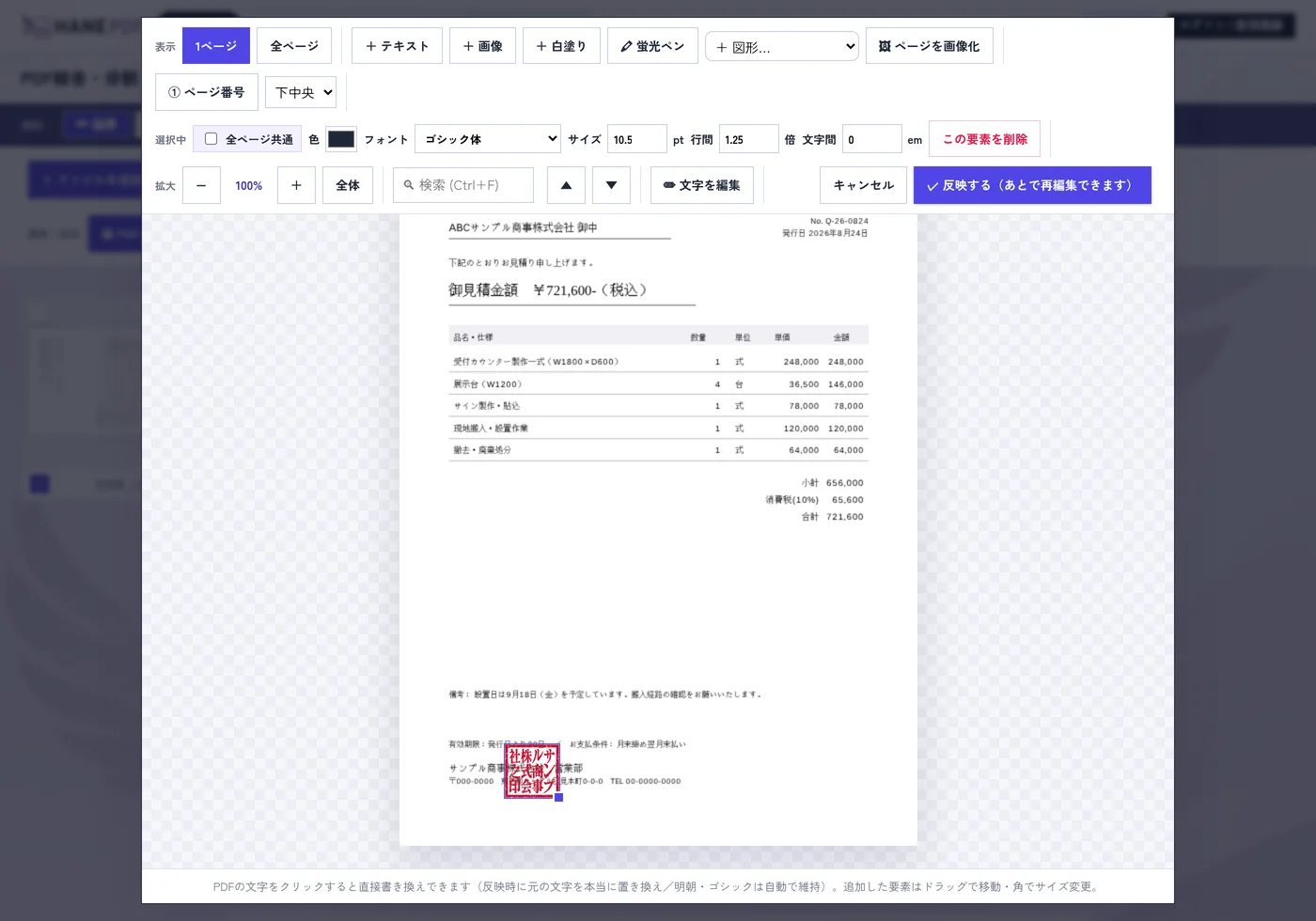Open the dark text color swatch
Image resolution: width=1316 pixels, height=921 pixels.
coord(341,139)
